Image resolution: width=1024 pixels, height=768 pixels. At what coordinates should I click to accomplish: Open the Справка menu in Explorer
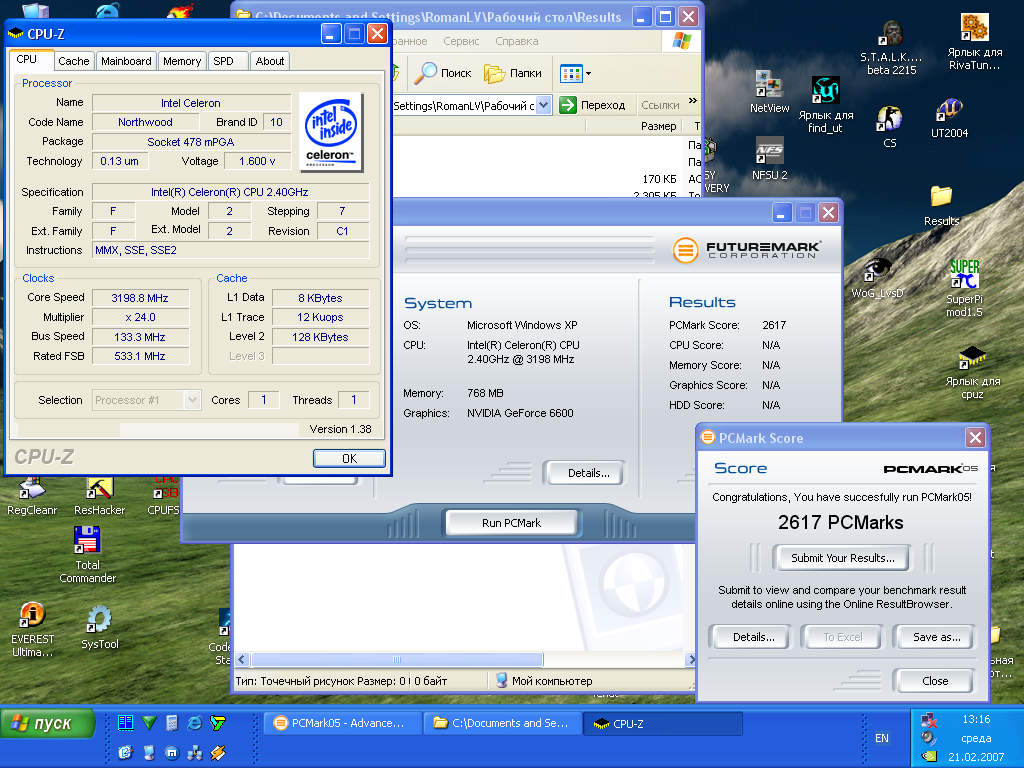click(x=517, y=41)
